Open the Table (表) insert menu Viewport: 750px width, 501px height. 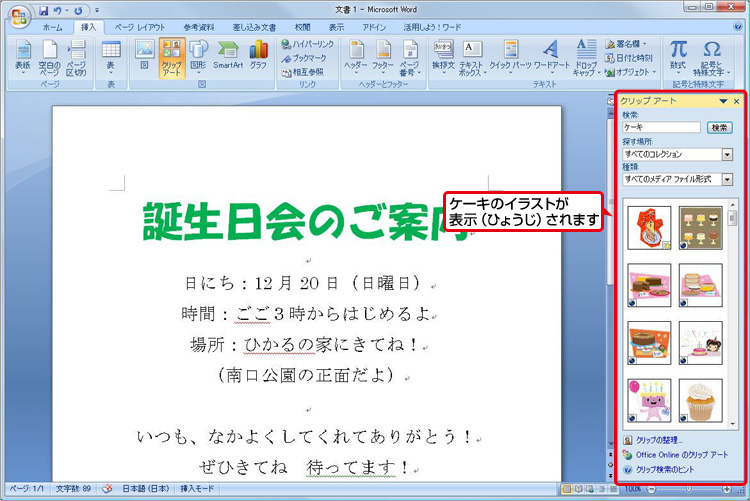pyautogui.click(x=110, y=57)
